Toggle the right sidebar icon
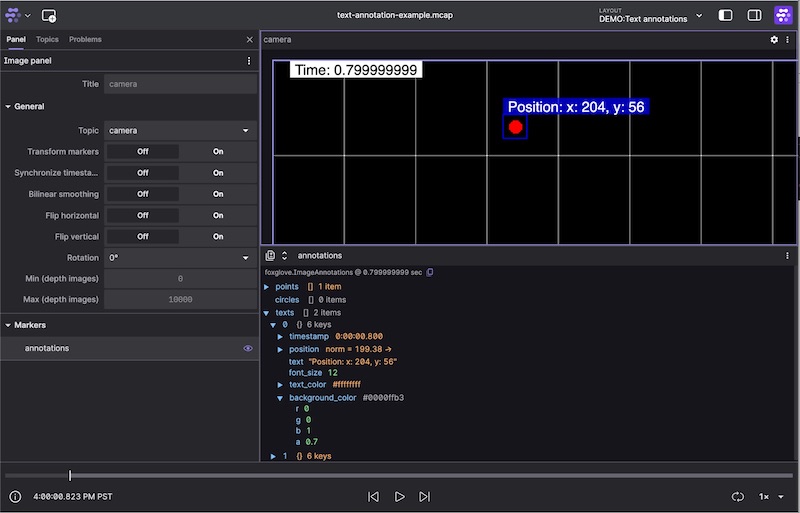Screen dimensions: 800x513 pos(755,15)
